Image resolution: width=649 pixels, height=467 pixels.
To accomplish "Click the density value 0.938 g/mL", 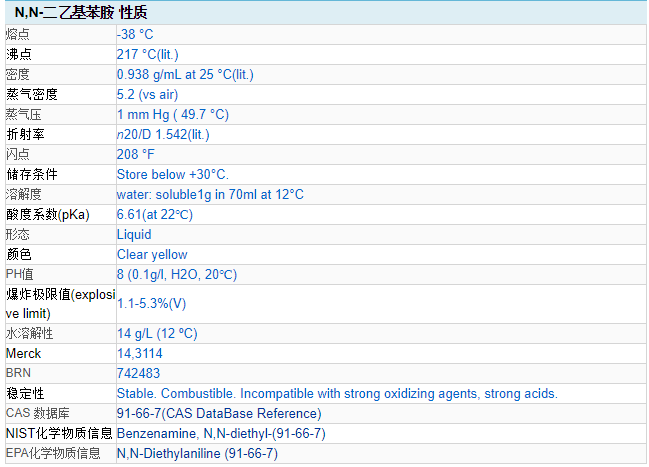I will (185, 74).
